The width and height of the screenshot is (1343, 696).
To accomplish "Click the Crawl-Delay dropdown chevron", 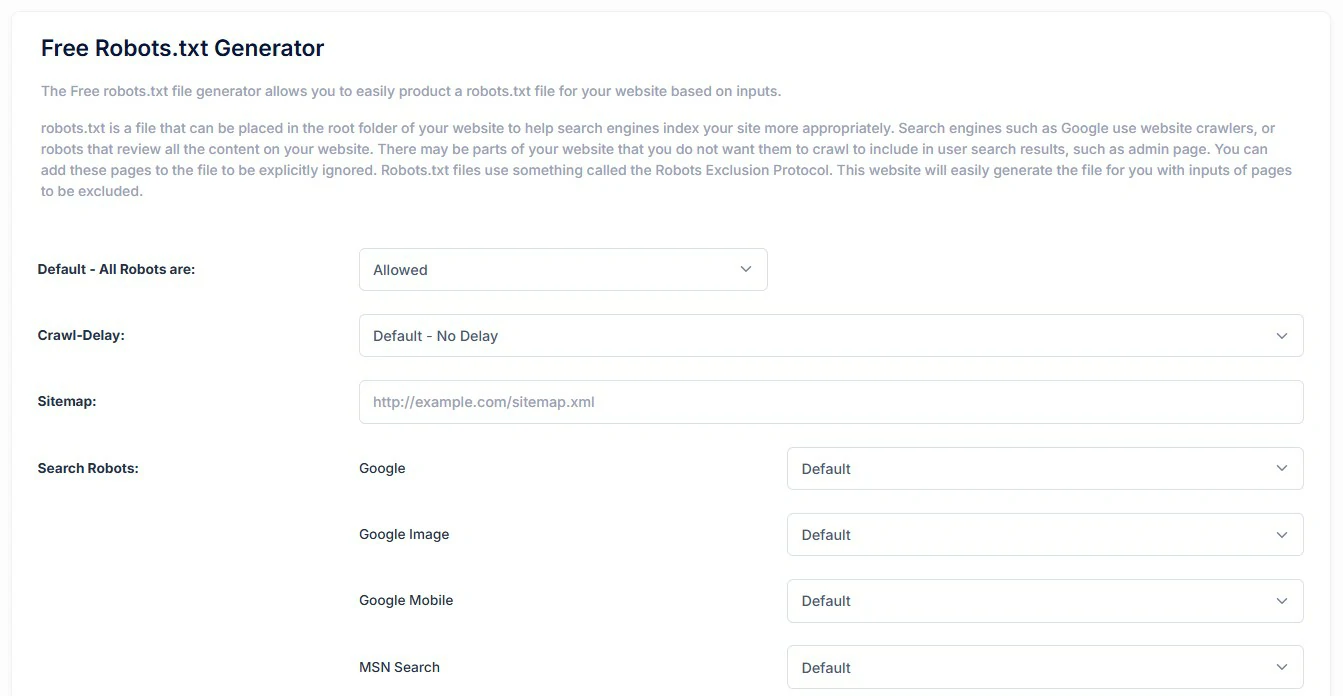I will click(1281, 335).
